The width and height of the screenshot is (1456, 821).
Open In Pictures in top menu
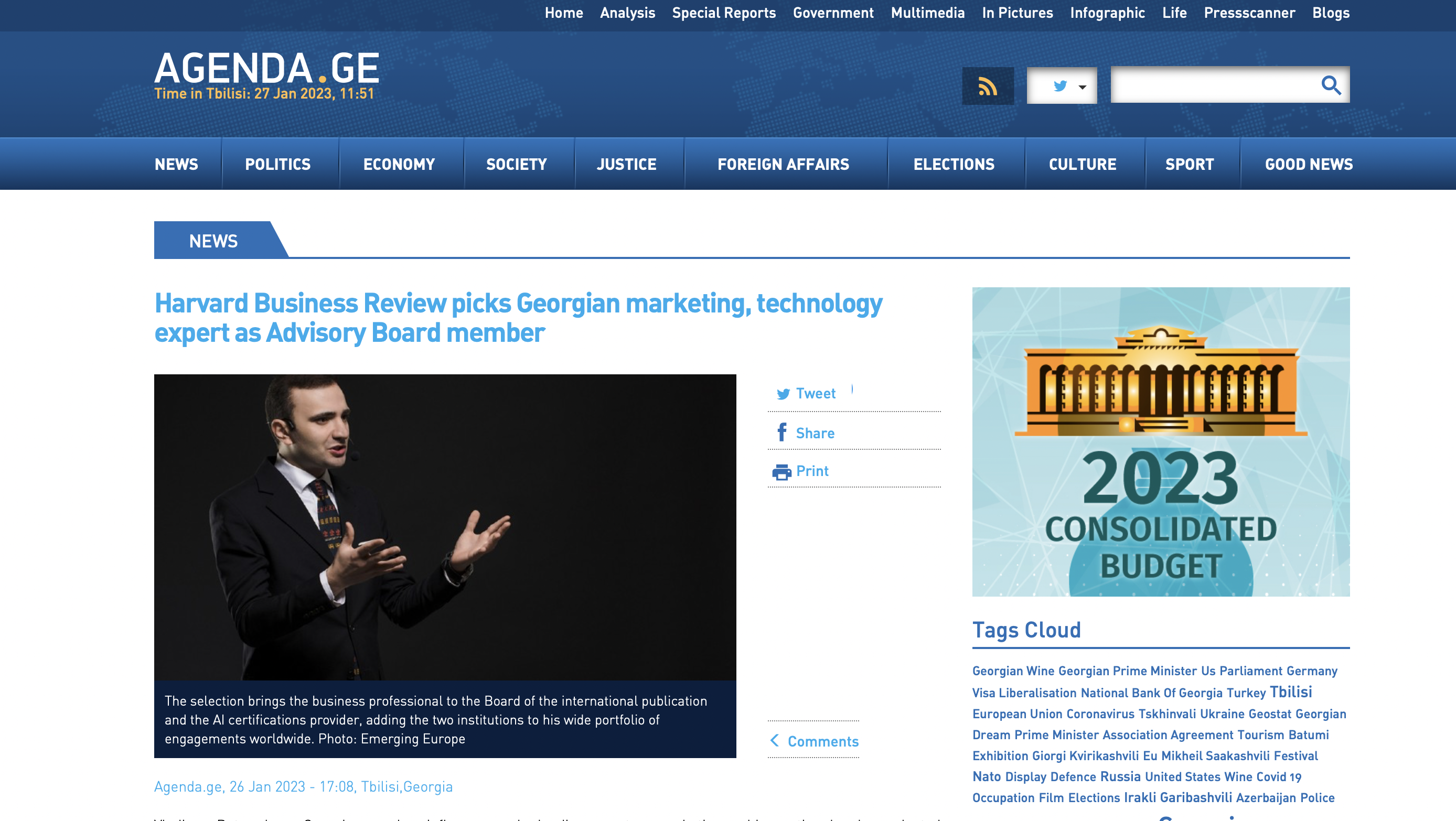[1017, 13]
